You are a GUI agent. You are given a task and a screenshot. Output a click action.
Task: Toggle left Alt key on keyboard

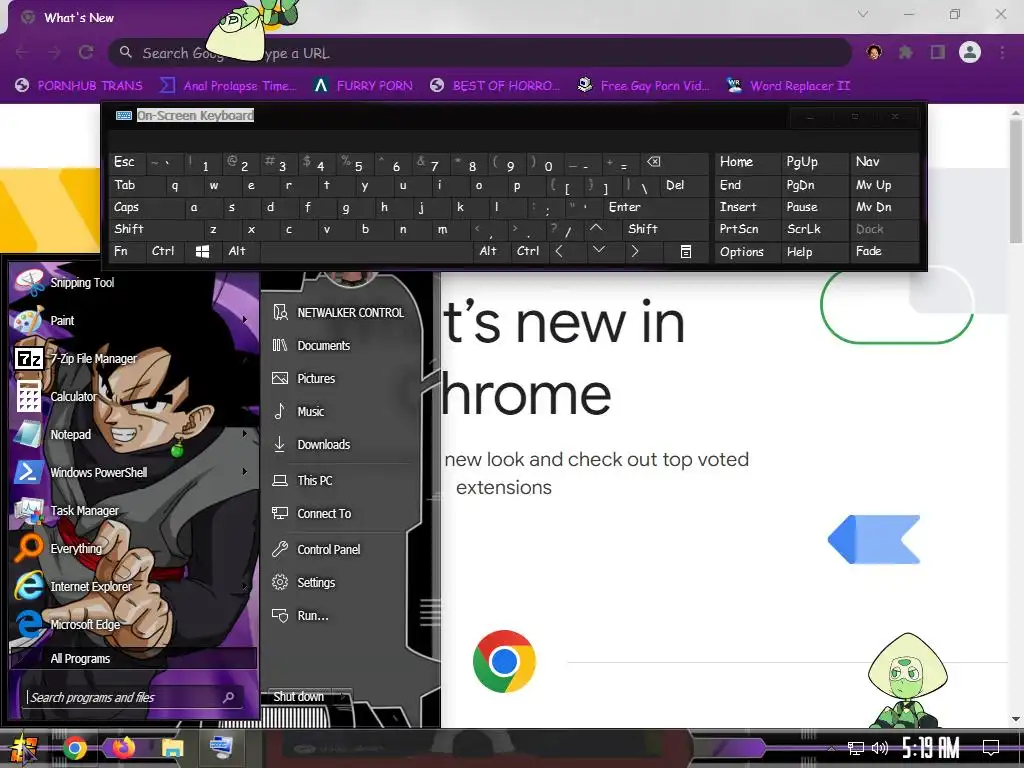pos(240,251)
